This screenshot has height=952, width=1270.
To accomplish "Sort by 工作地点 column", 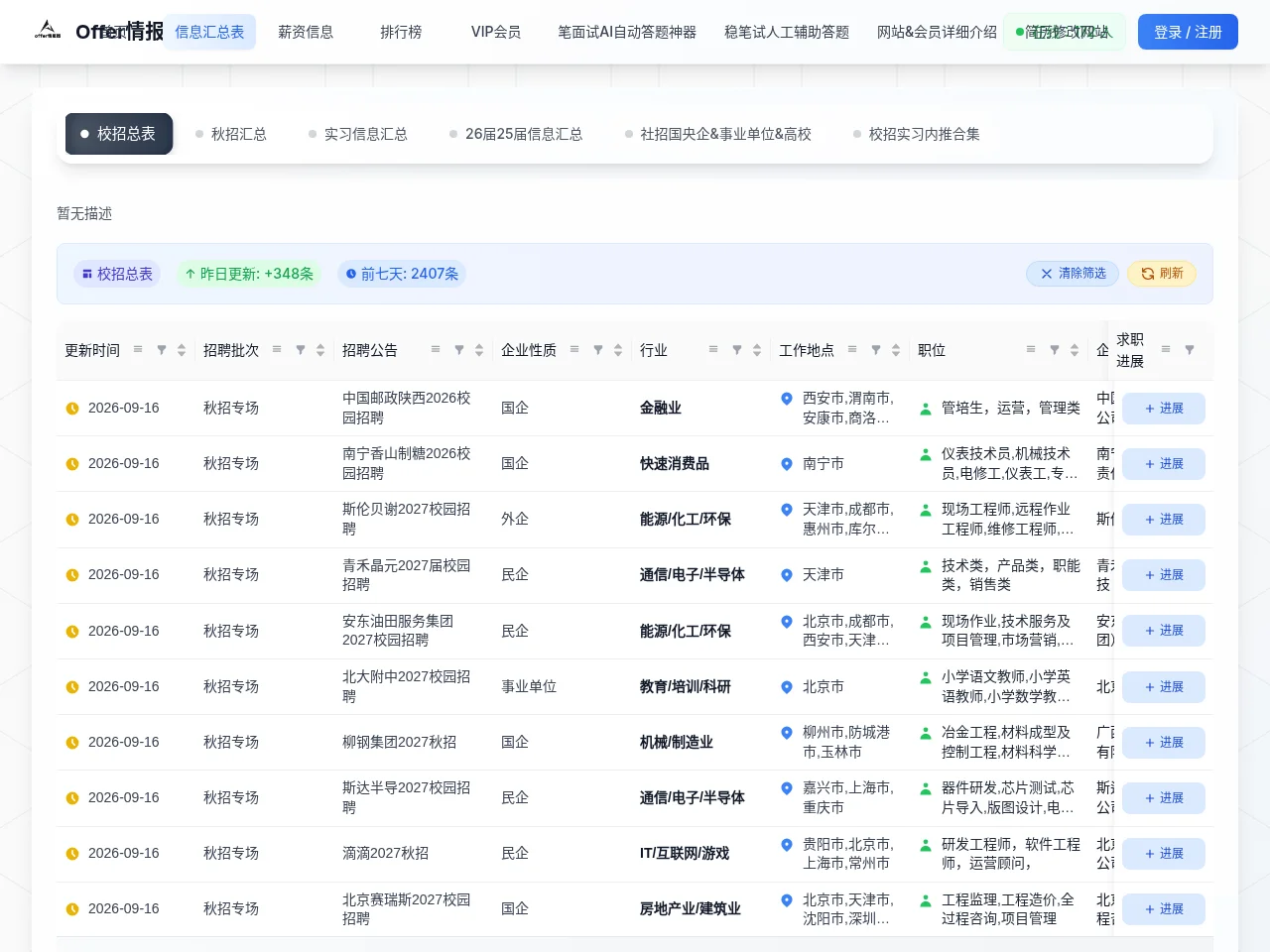I will click(x=896, y=350).
